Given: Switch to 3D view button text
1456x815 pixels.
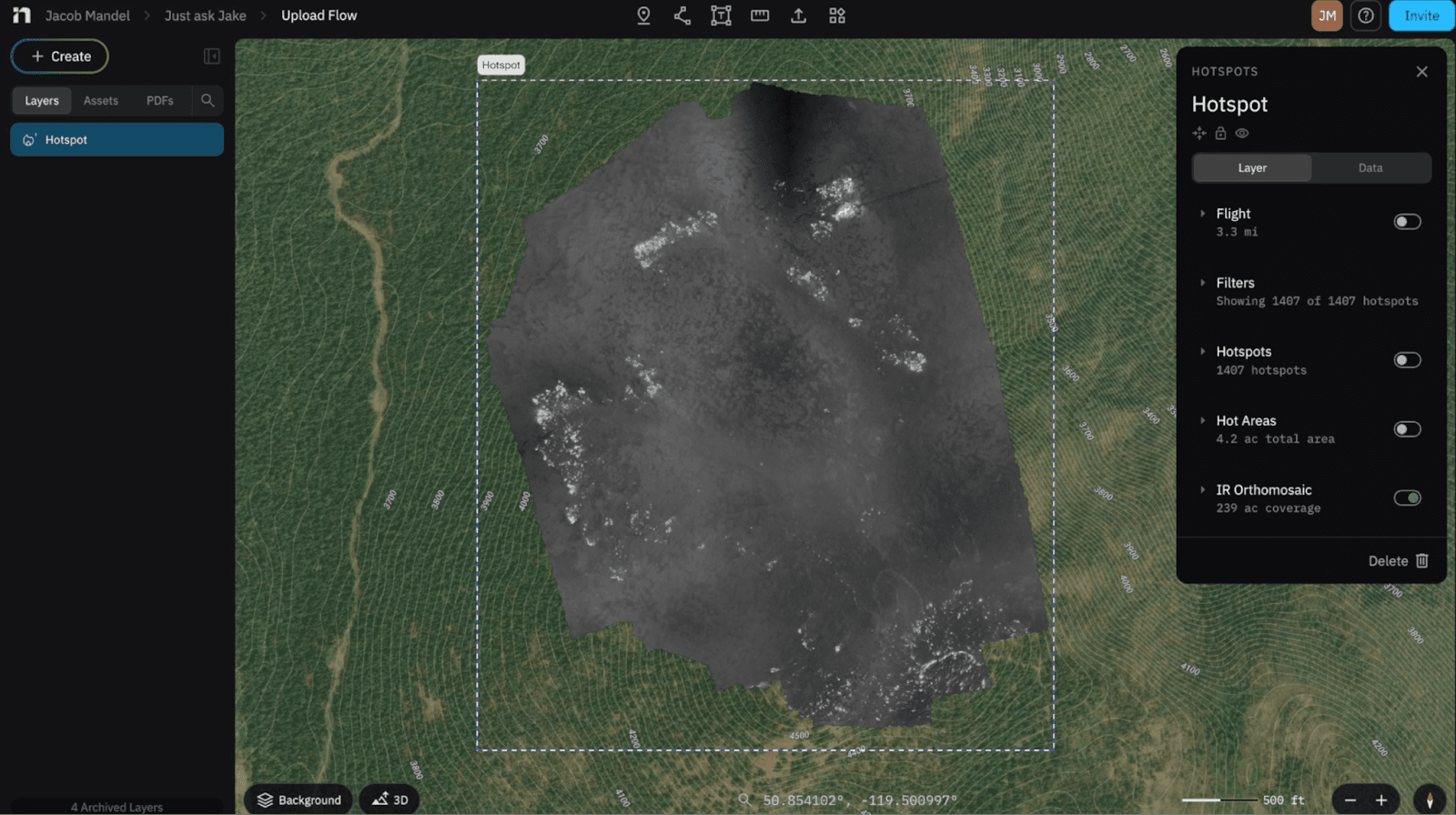Looking at the screenshot, I should 400,800.
